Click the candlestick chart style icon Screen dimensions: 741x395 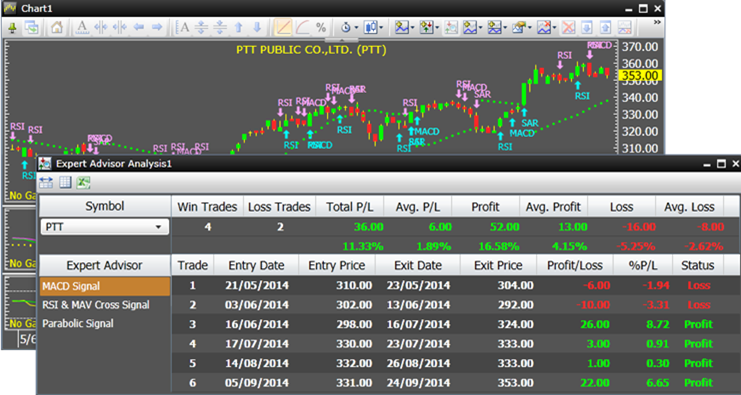[371, 27]
